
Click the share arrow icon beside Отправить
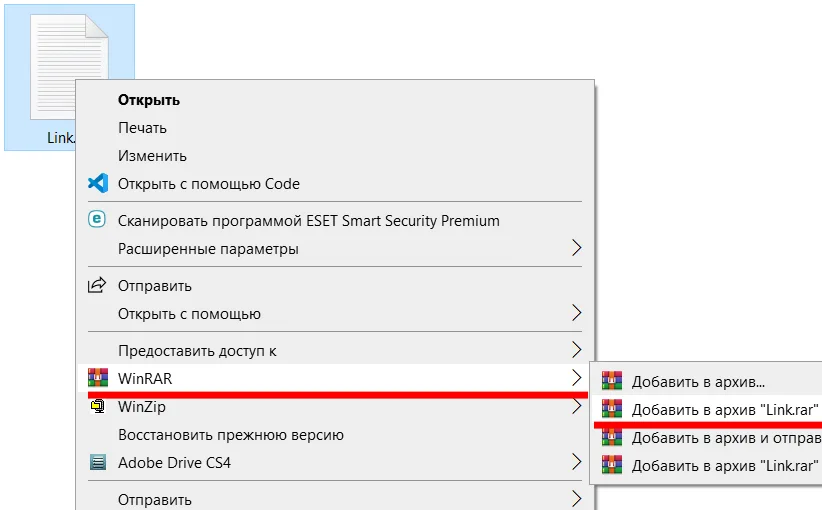[x=97, y=286]
